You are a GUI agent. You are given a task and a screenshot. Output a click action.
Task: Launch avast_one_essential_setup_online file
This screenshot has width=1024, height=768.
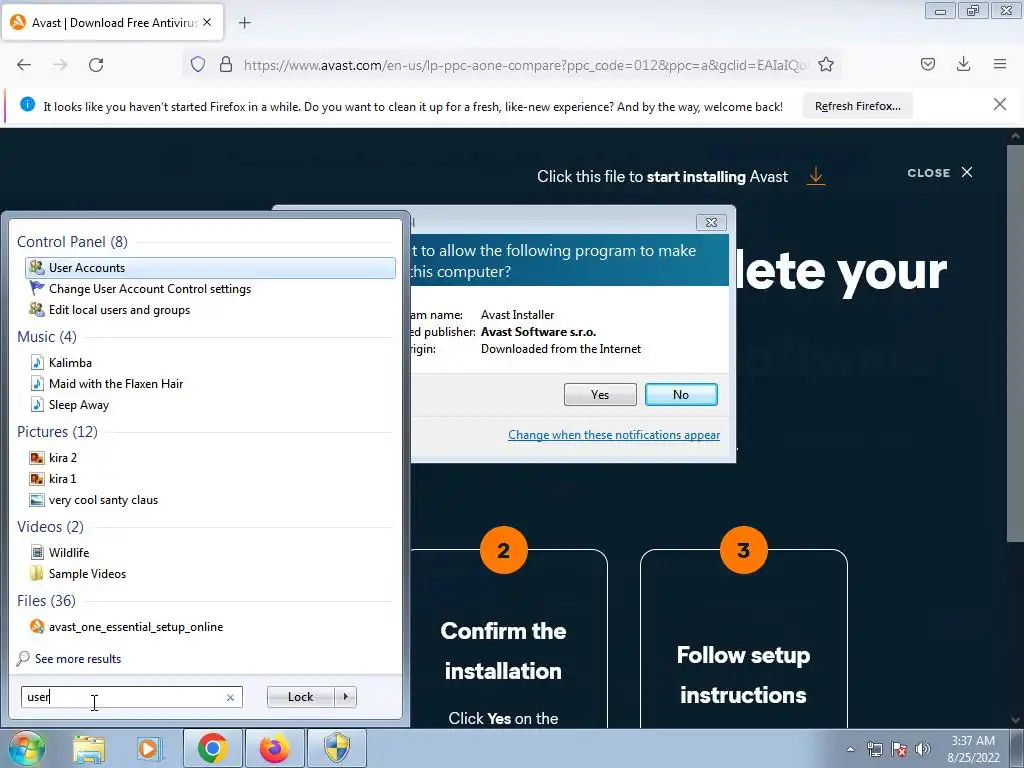(x=136, y=626)
